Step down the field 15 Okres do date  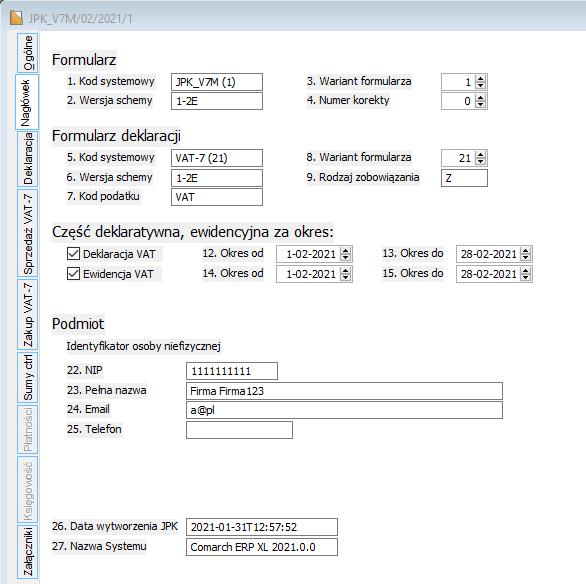point(526,278)
